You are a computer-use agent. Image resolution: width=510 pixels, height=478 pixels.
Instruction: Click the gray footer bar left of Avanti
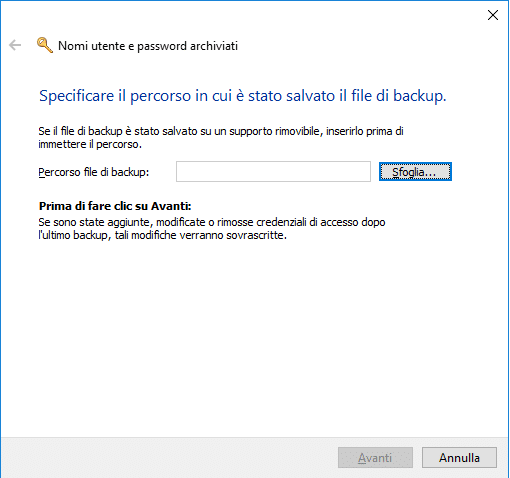167,458
